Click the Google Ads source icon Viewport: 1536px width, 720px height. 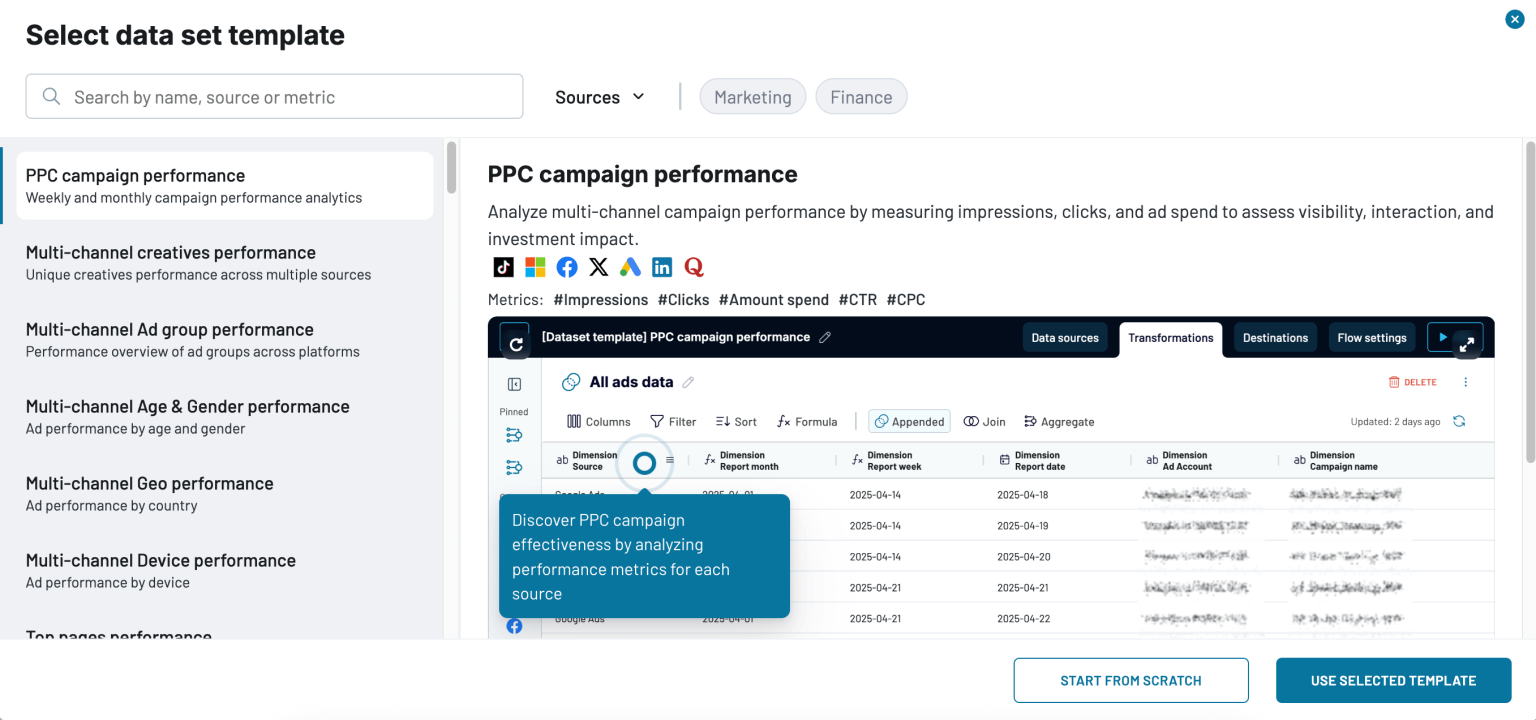630,267
